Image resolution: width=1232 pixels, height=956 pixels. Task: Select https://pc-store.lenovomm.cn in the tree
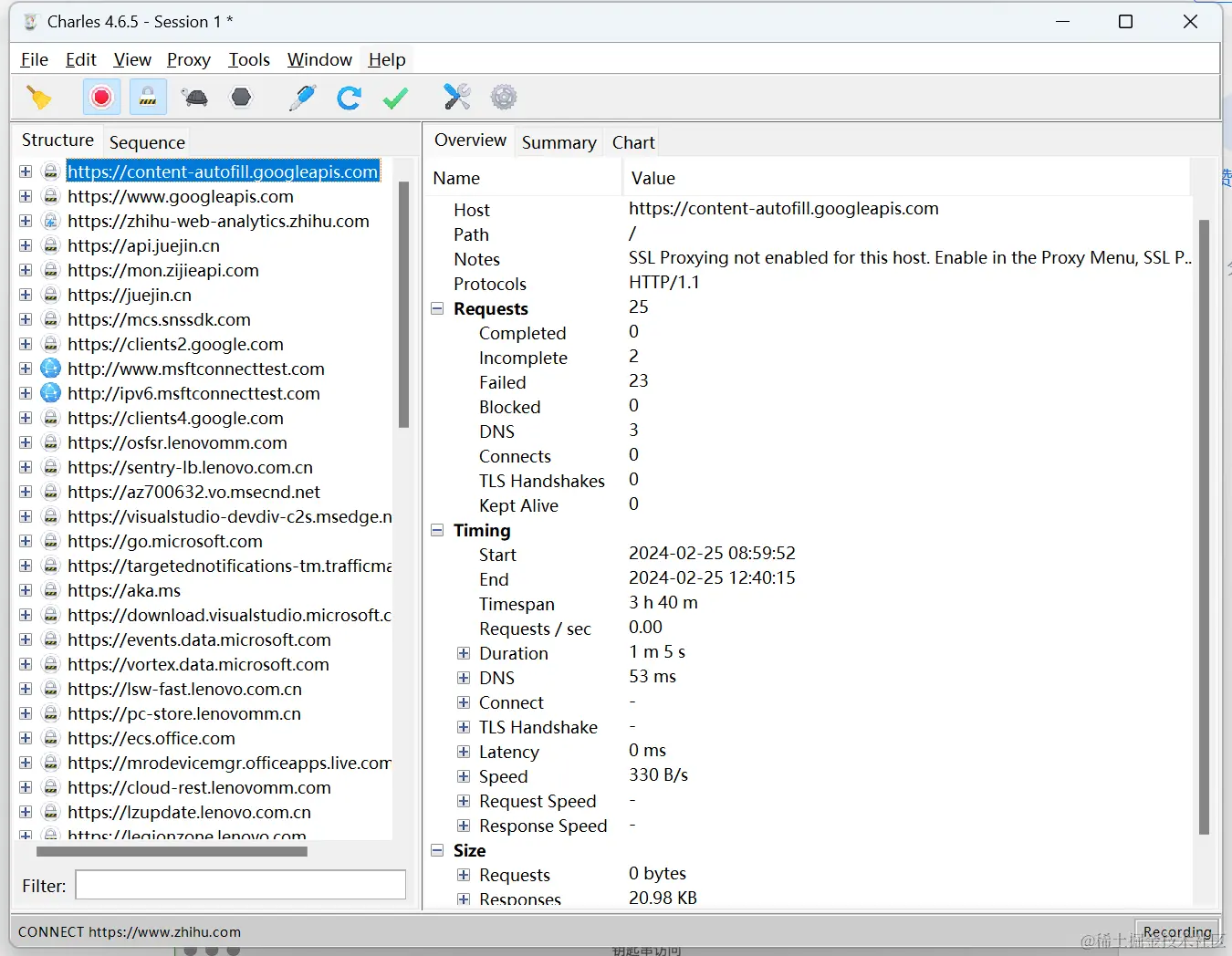(x=184, y=713)
